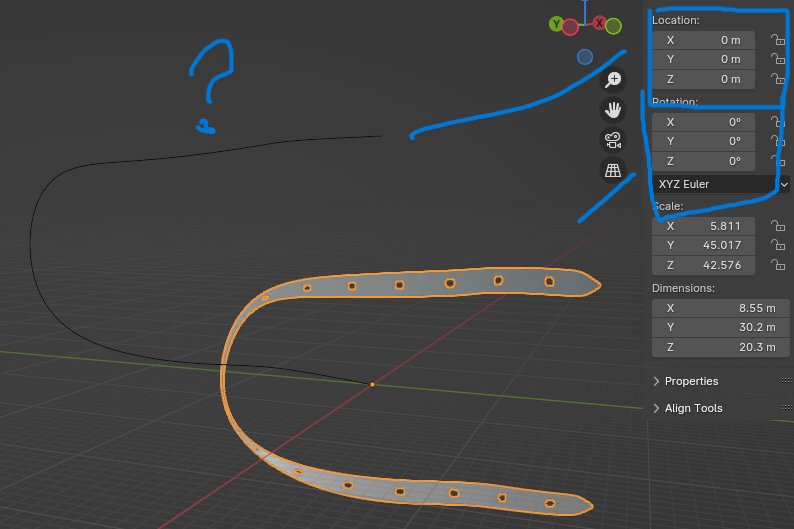Open the XYZ Euler rotation mode dropdown
The image size is (794, 529).
[x=721, y=184]
